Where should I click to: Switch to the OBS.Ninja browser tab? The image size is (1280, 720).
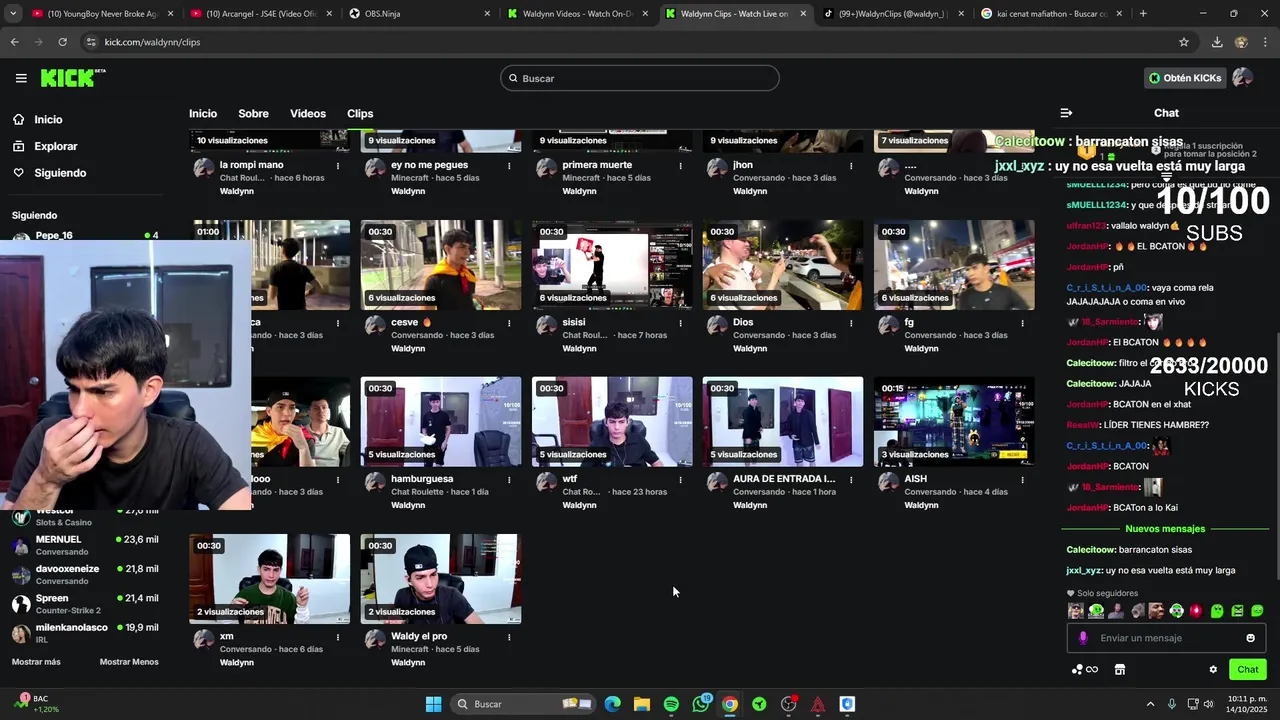(x=420, y=14)
